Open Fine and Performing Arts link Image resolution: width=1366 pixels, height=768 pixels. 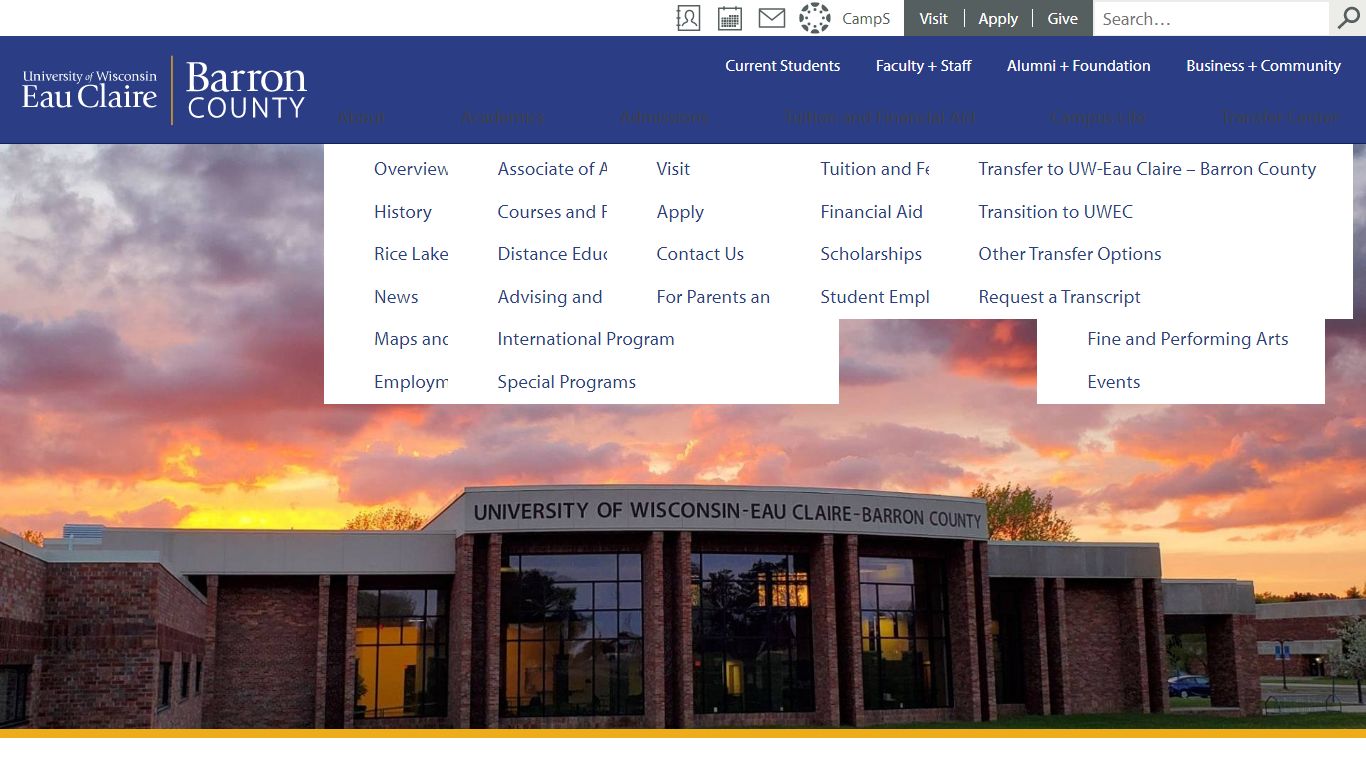[x=1187, y=339]
